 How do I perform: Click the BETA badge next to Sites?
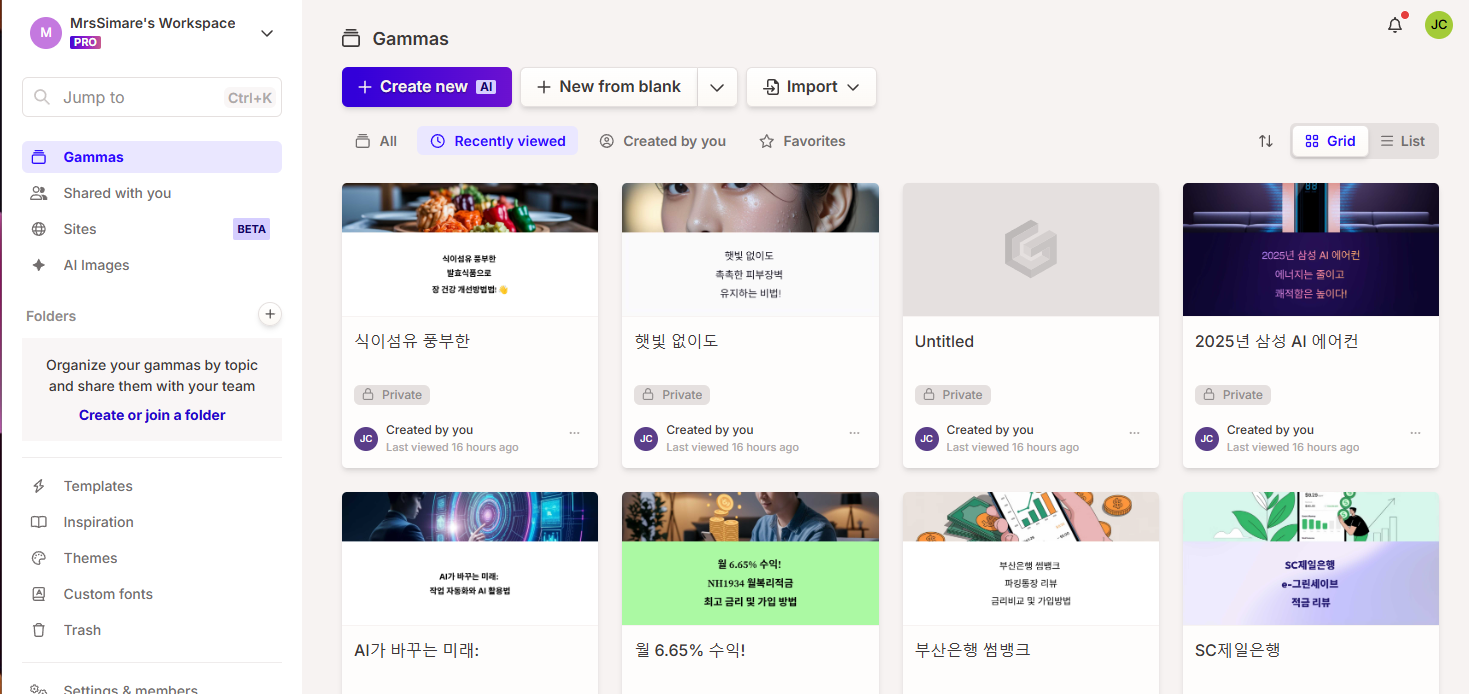[251, 229]
